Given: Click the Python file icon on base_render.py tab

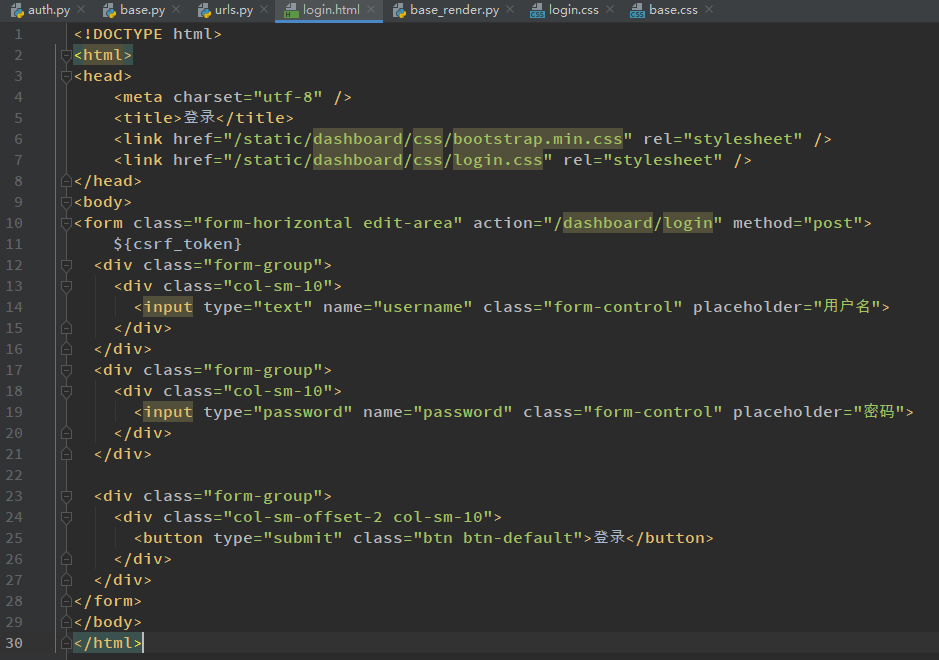Looking at the screenshot, I should pos(399,10).
